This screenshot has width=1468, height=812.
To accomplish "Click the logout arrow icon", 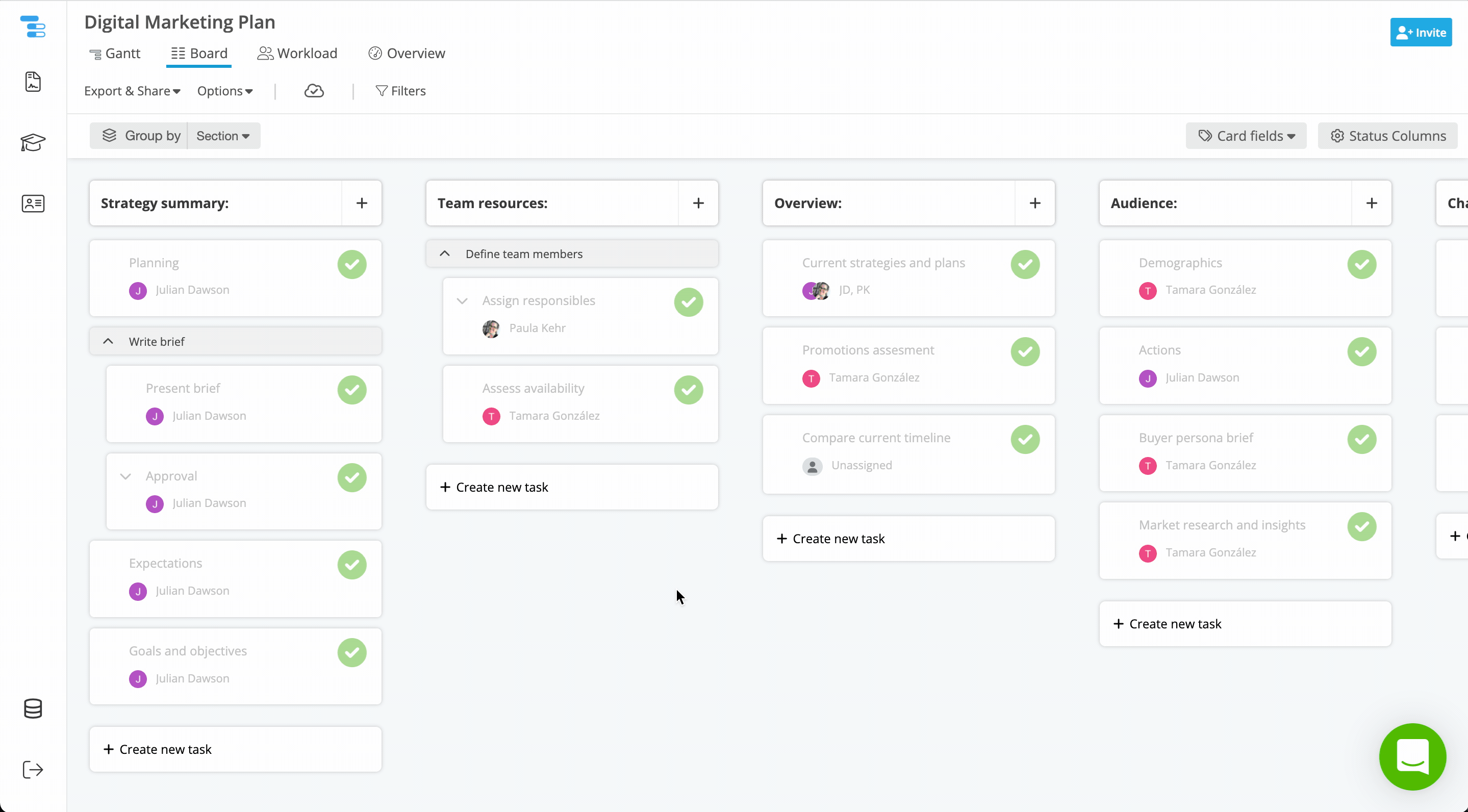I will point(33,770).
